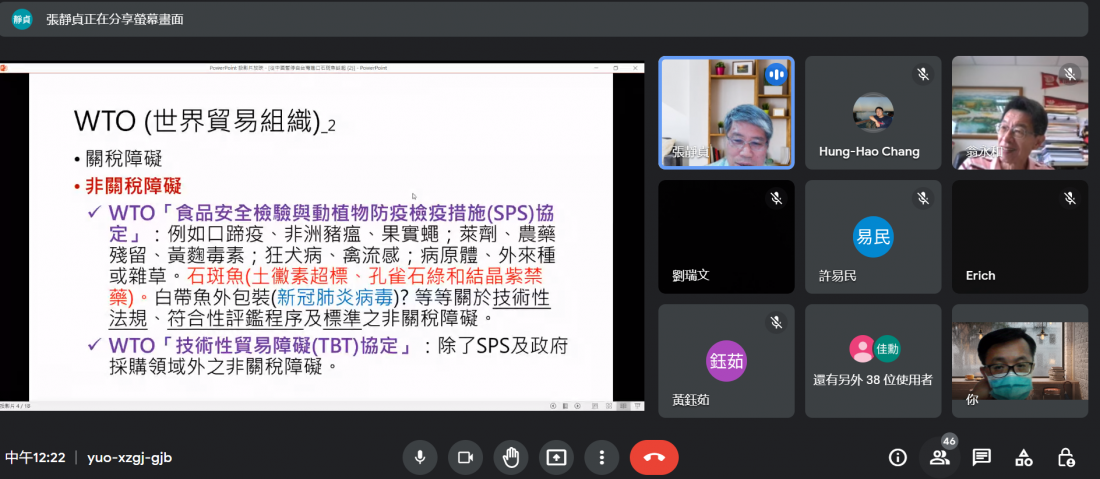Turn off the camera
This screenshot has height=479, width=1100.
pos(464,457)
